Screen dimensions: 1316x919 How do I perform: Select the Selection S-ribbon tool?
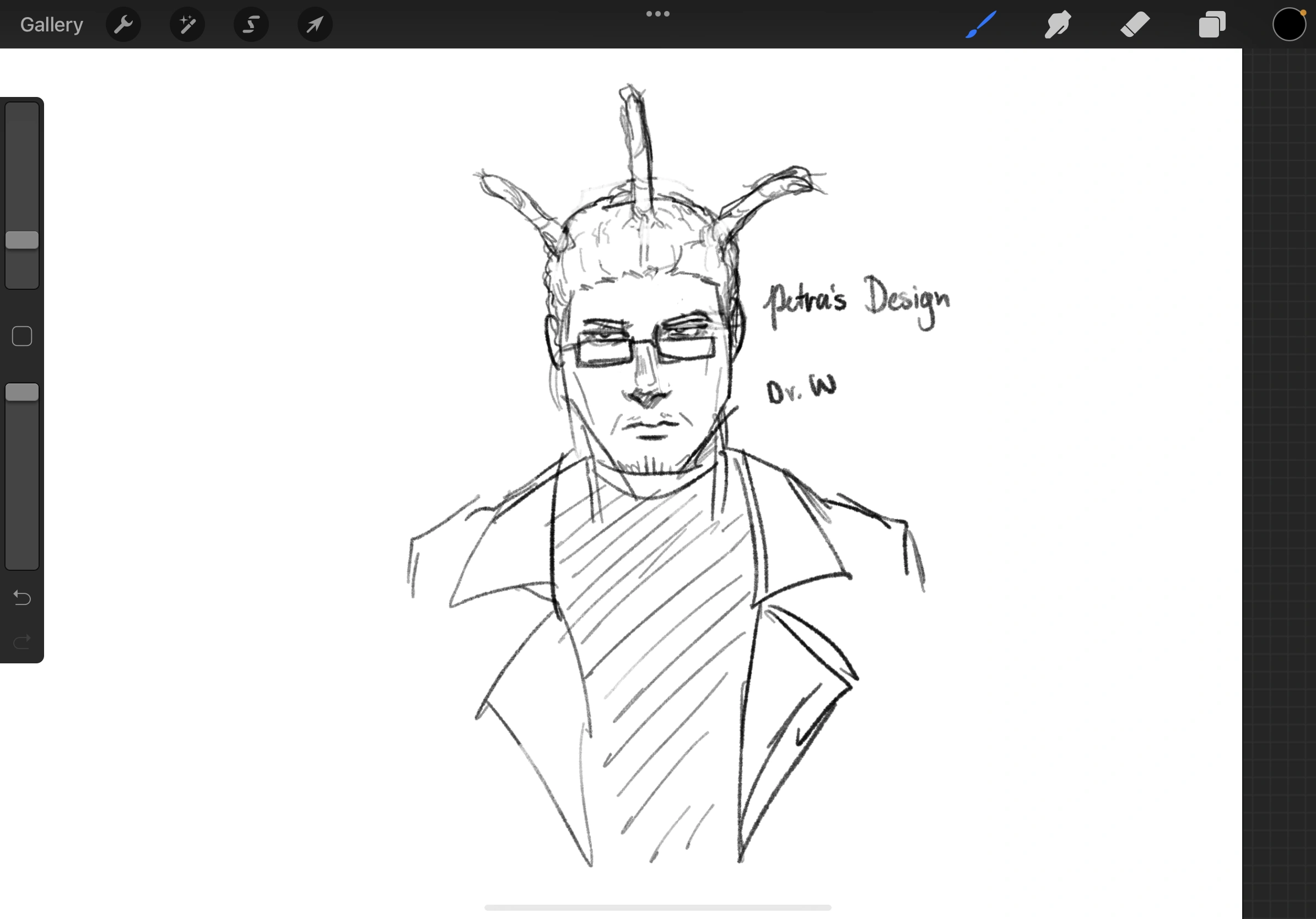click(x=251, y=25)
